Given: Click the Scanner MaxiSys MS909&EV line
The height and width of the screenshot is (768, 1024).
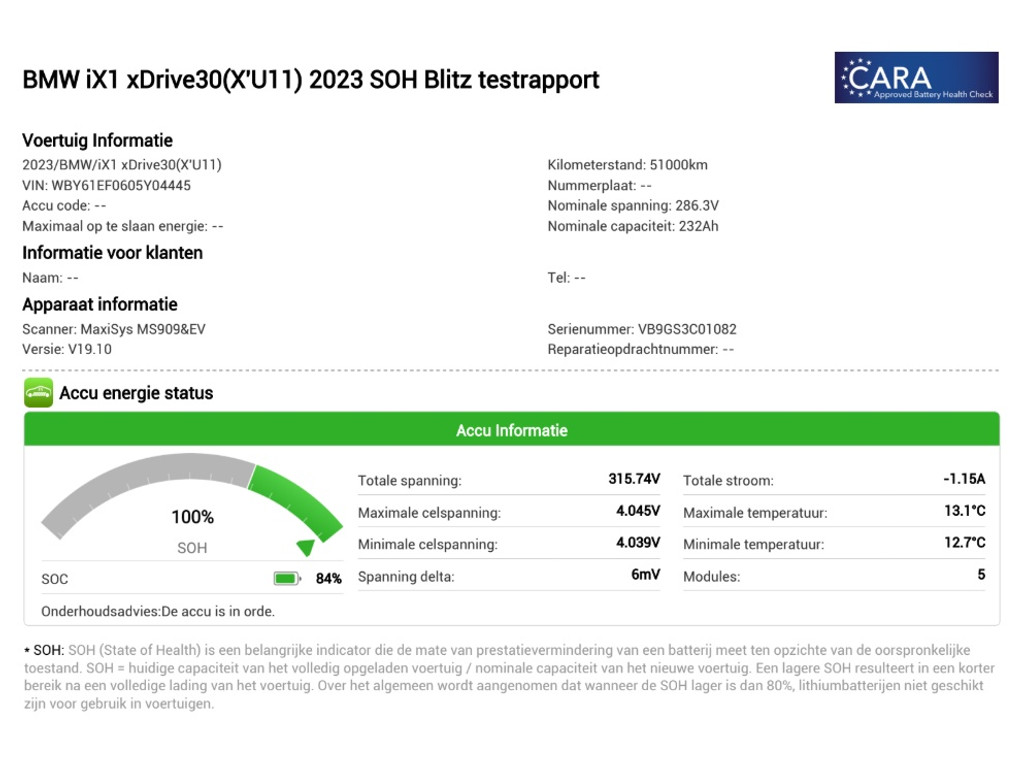Looking at the screenshot, I should tap(114, 329).
